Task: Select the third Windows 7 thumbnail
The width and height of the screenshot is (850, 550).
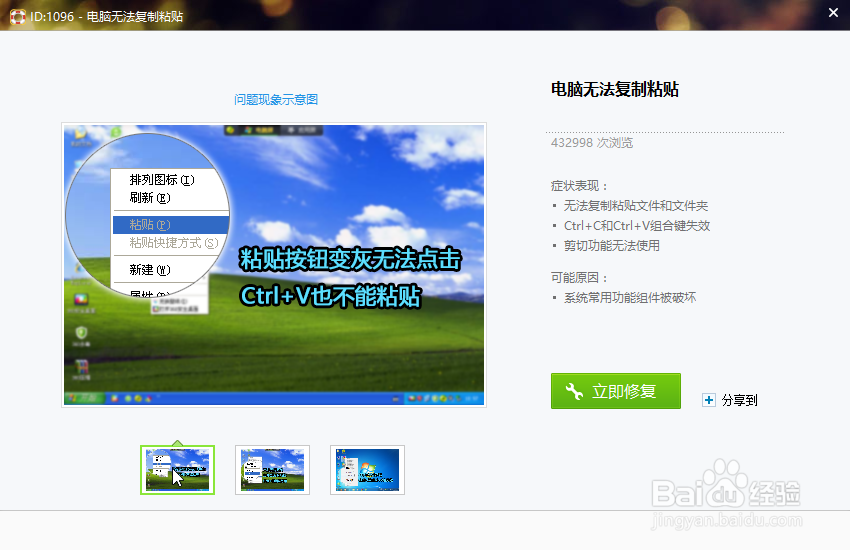Action: point(367,470)
